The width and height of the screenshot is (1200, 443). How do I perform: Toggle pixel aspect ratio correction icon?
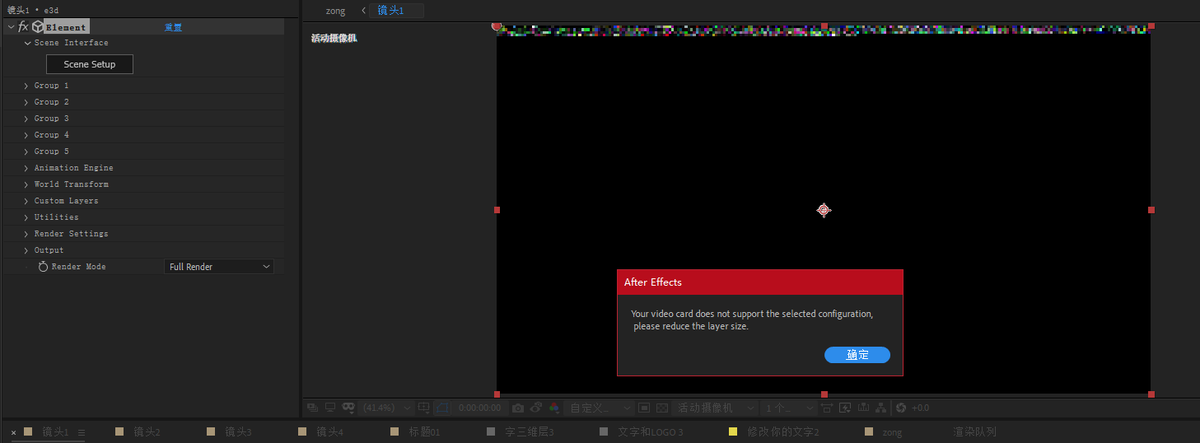coord(826,408)
